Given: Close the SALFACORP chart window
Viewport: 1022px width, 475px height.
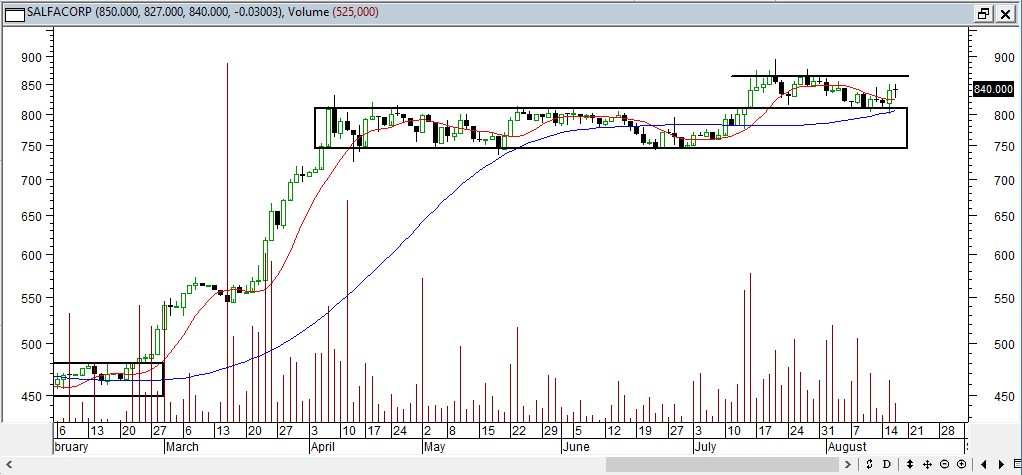Looking at the screenshot, I should 1004,13.
